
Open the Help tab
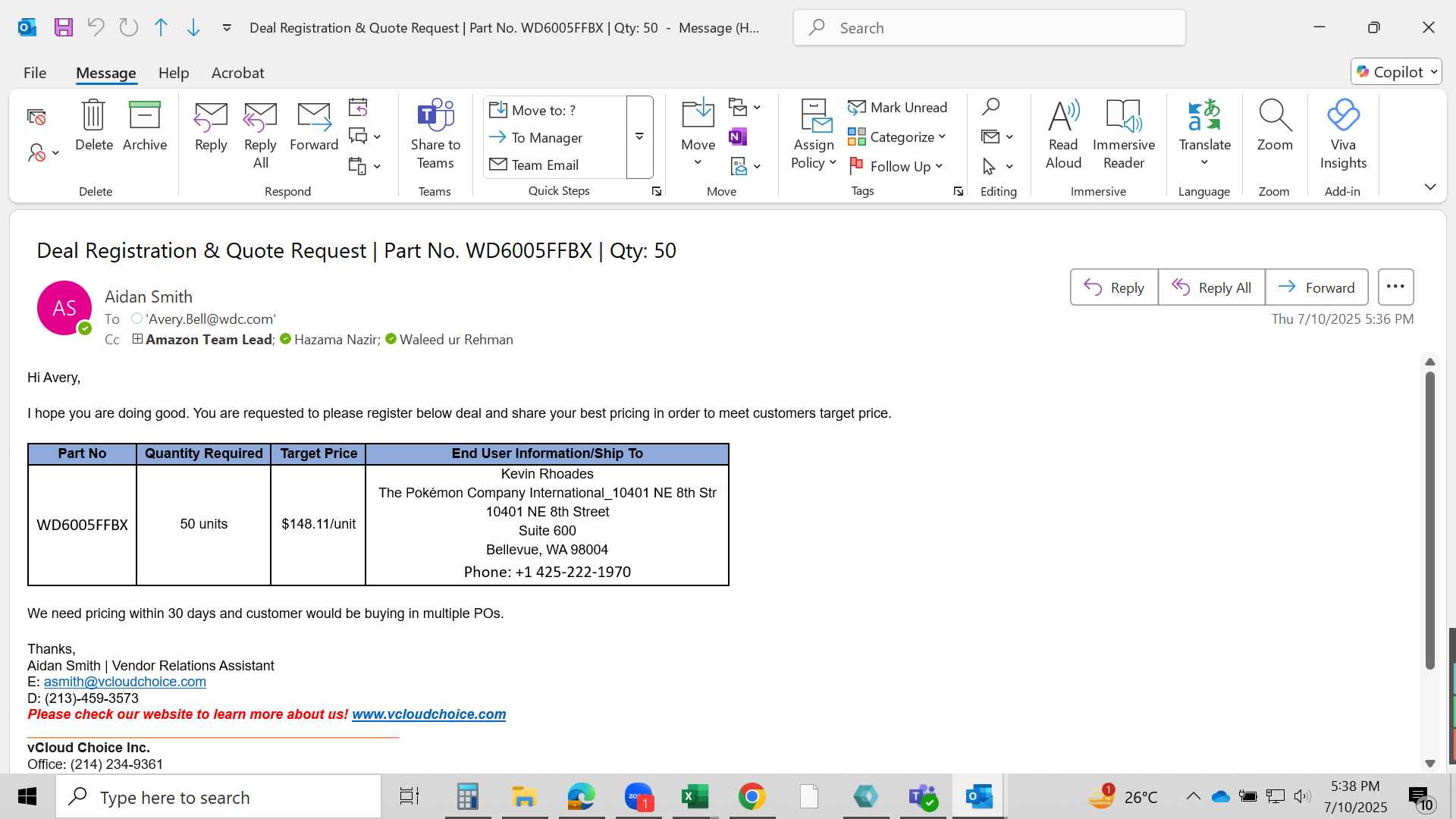tap(174, 73)
